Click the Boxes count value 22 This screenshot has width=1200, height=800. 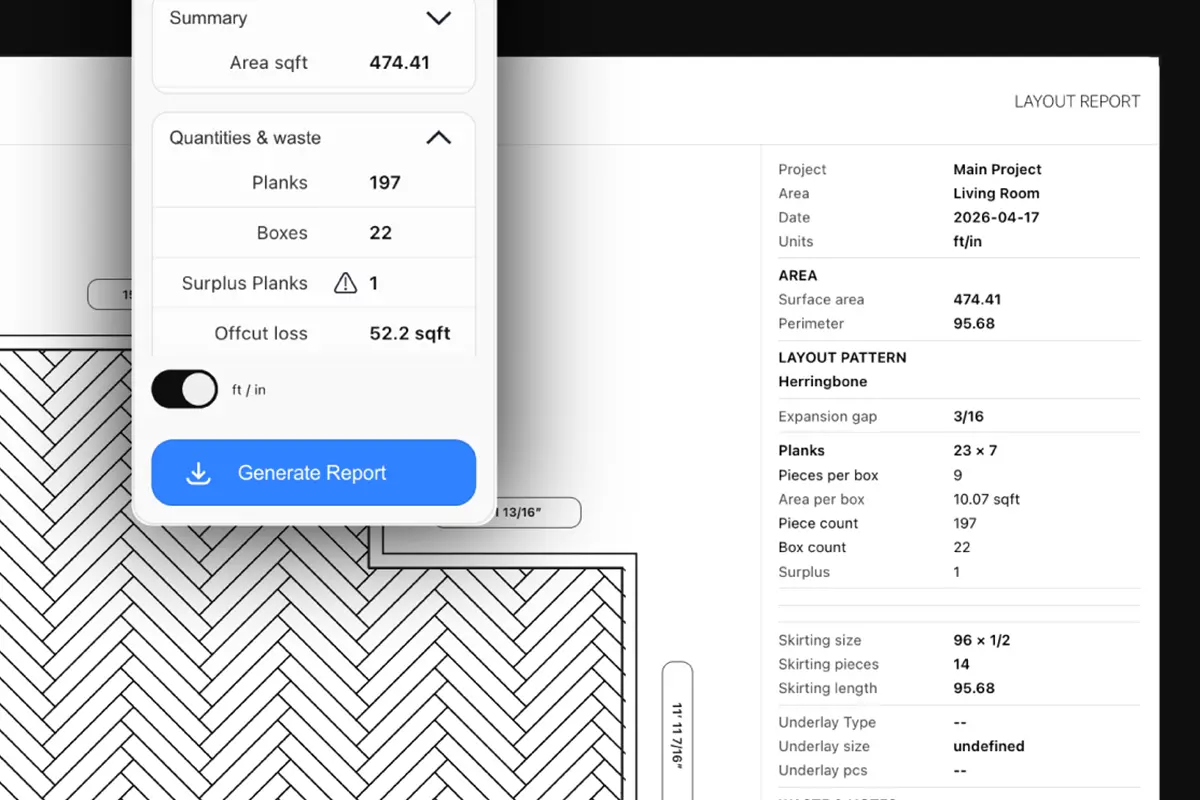click(381, 233)
